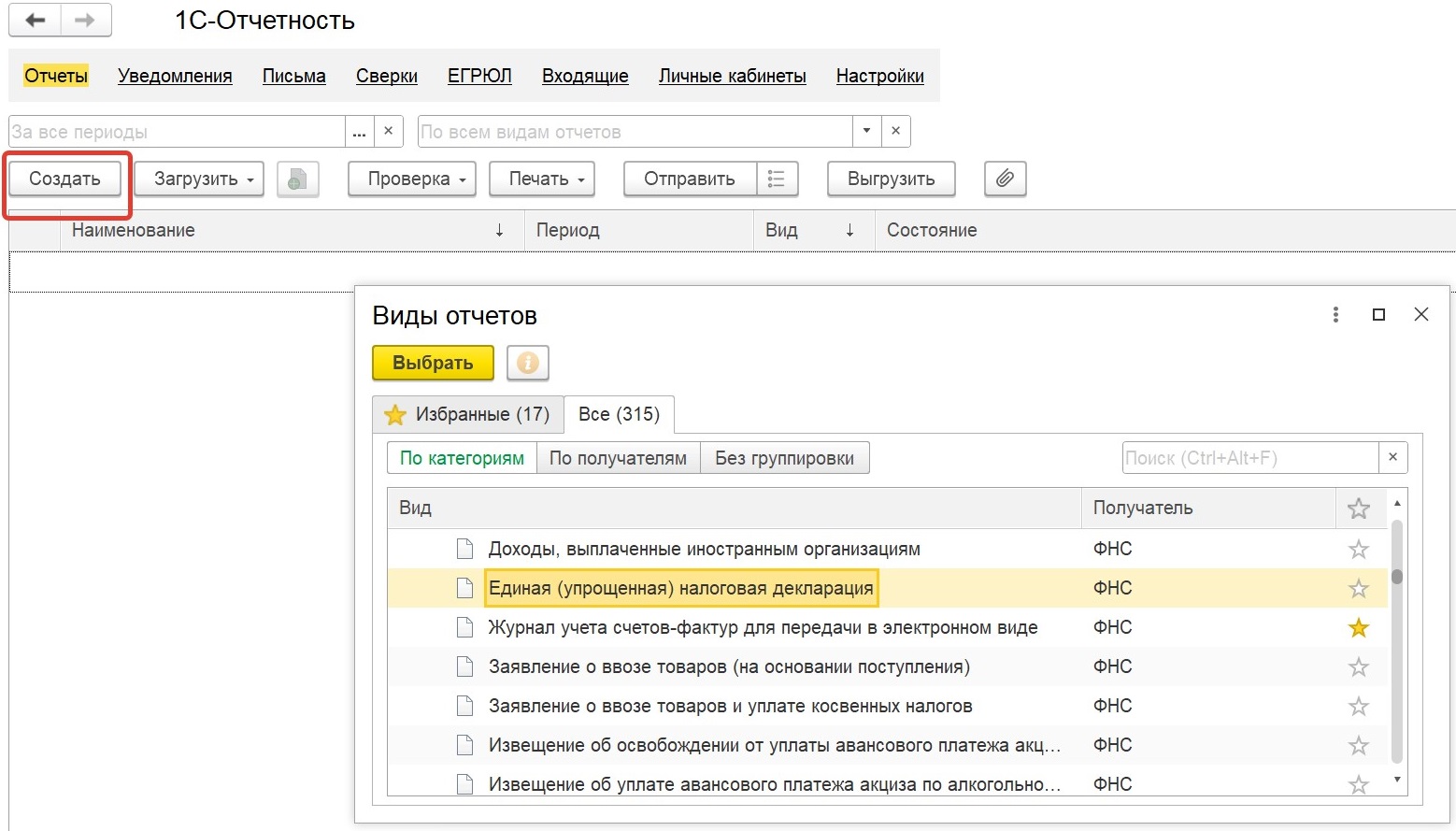Sort by the Наименование column arrow

500,230
